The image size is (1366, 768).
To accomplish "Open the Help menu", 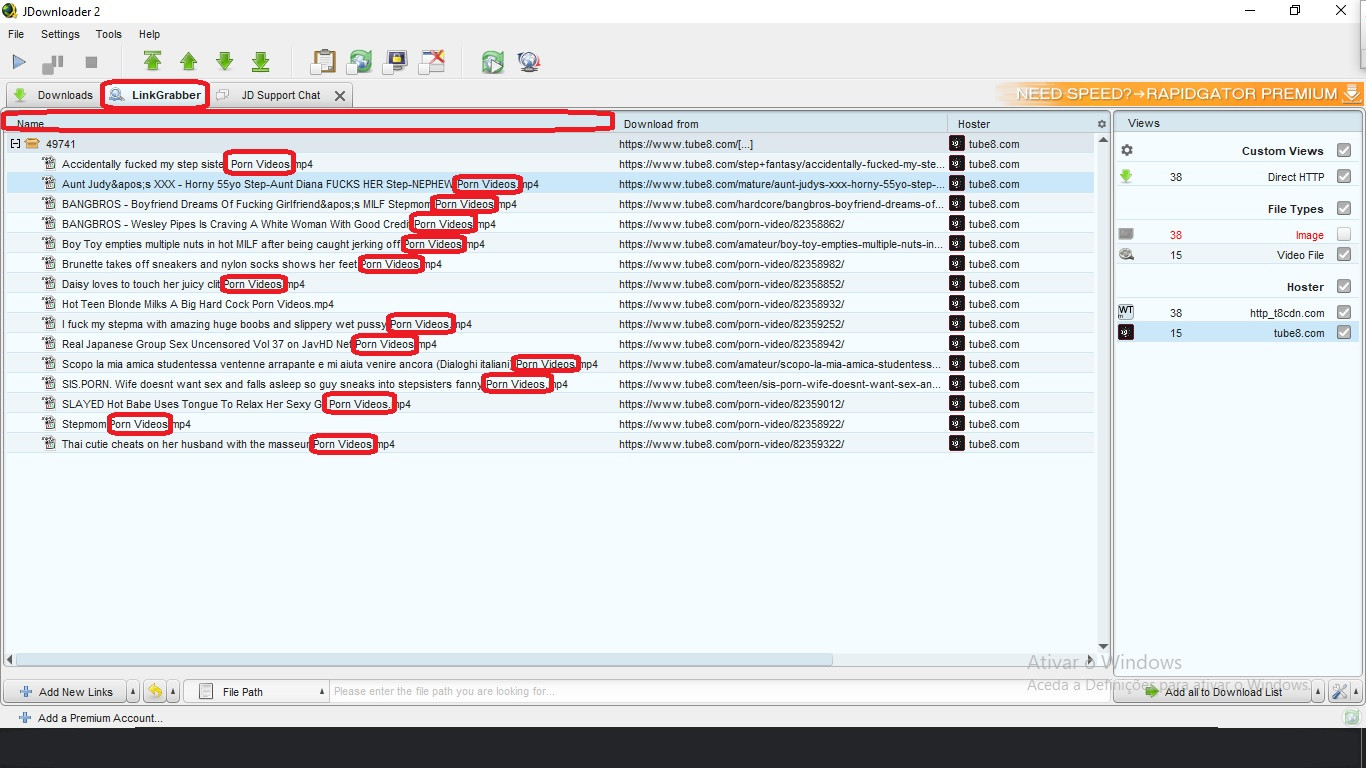I will 149,34.
